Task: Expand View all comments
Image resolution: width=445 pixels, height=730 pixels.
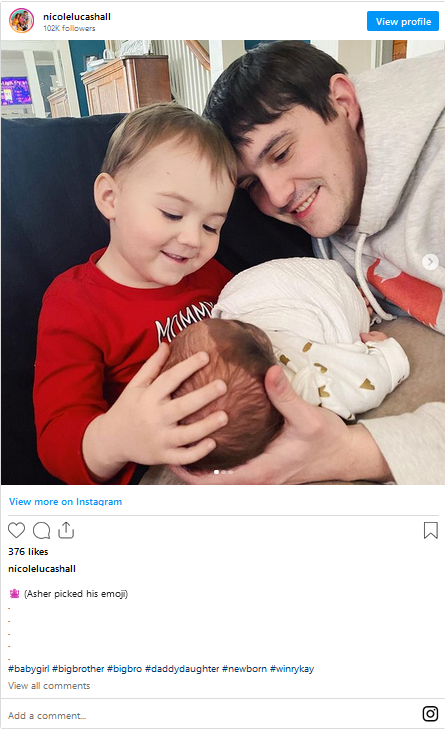Action: (x=49, y=686)
